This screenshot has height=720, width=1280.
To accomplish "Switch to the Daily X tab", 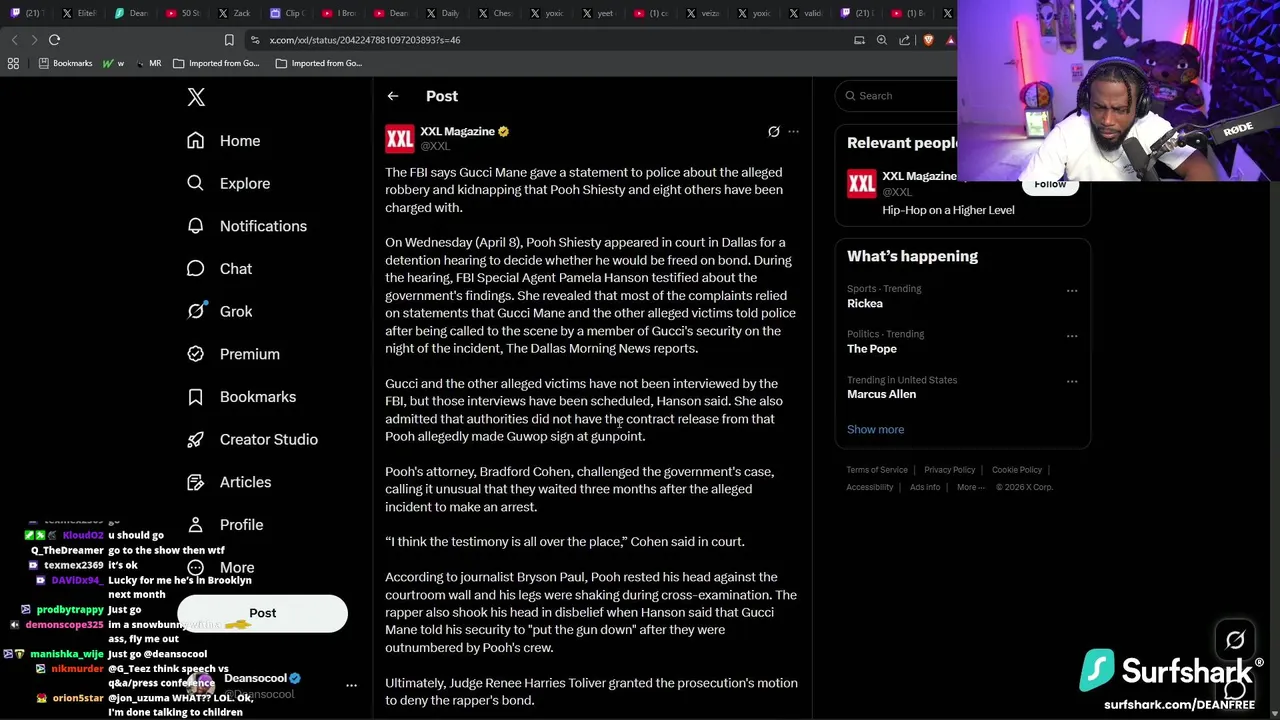I will click(x=443, y=13).
